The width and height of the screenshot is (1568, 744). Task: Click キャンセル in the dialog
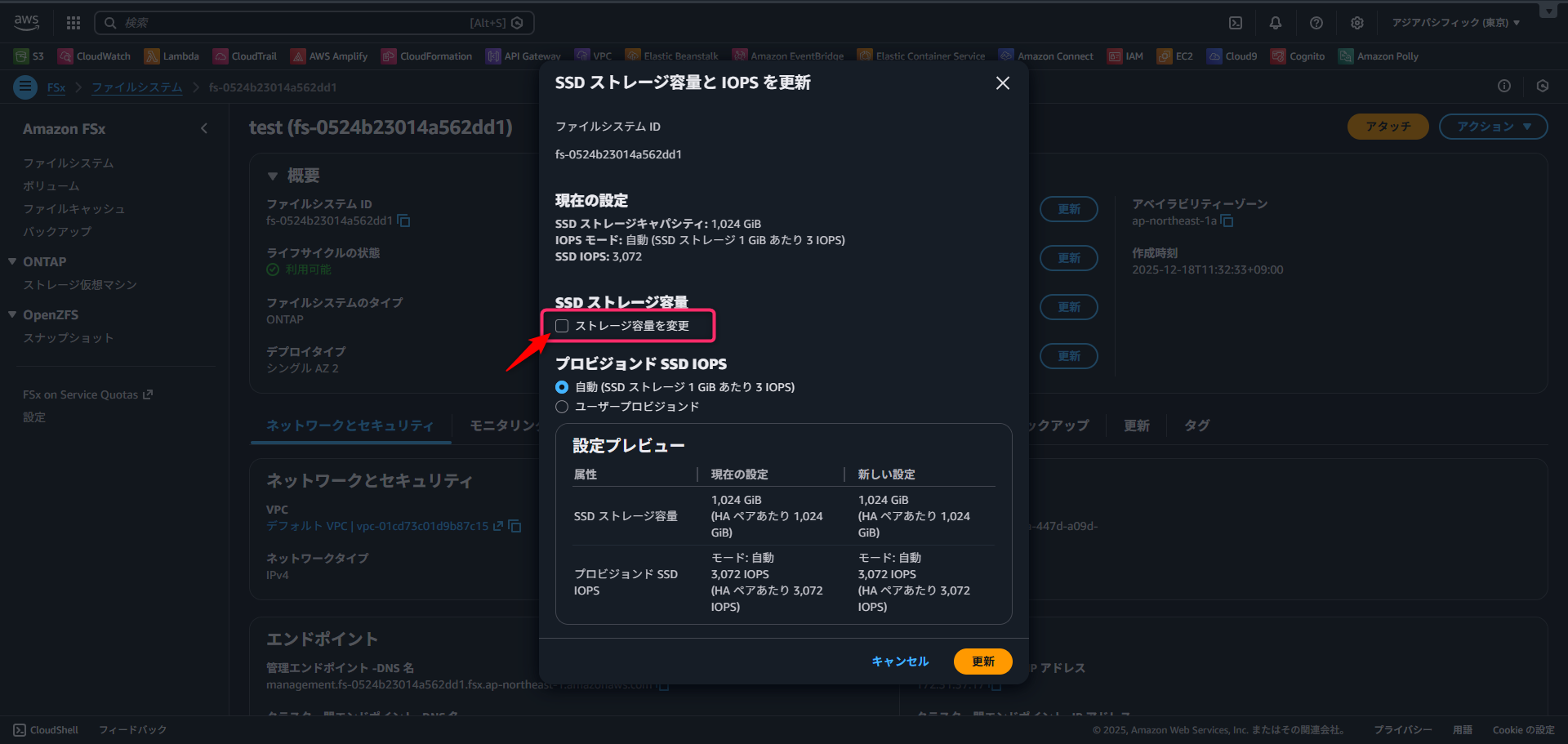[x=900, y=662]
